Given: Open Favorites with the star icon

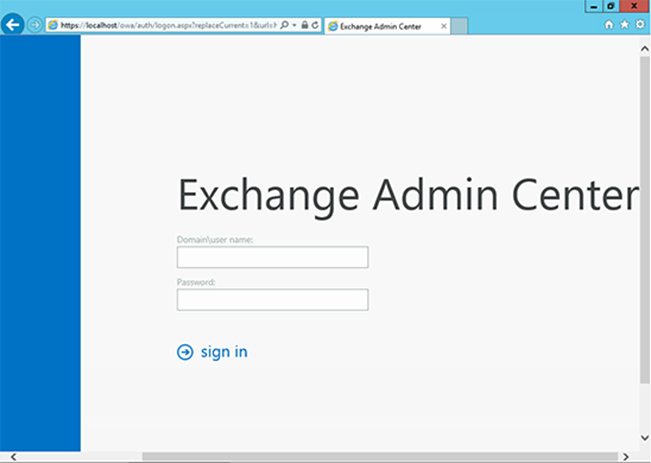Looking at the screenshot, I should (624, 25).
